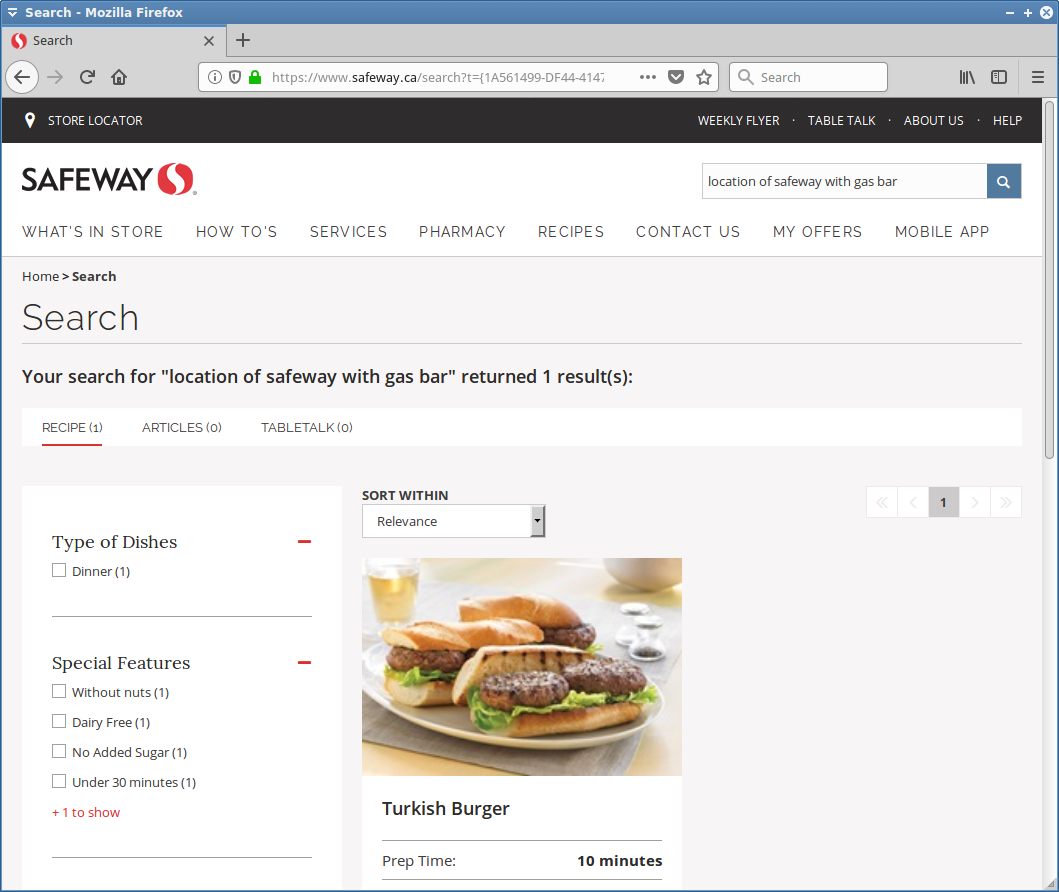The width and height of the screenshot is (1059, 892).
Task: Open the MOBILE APP page
Action: click(941, 232)
